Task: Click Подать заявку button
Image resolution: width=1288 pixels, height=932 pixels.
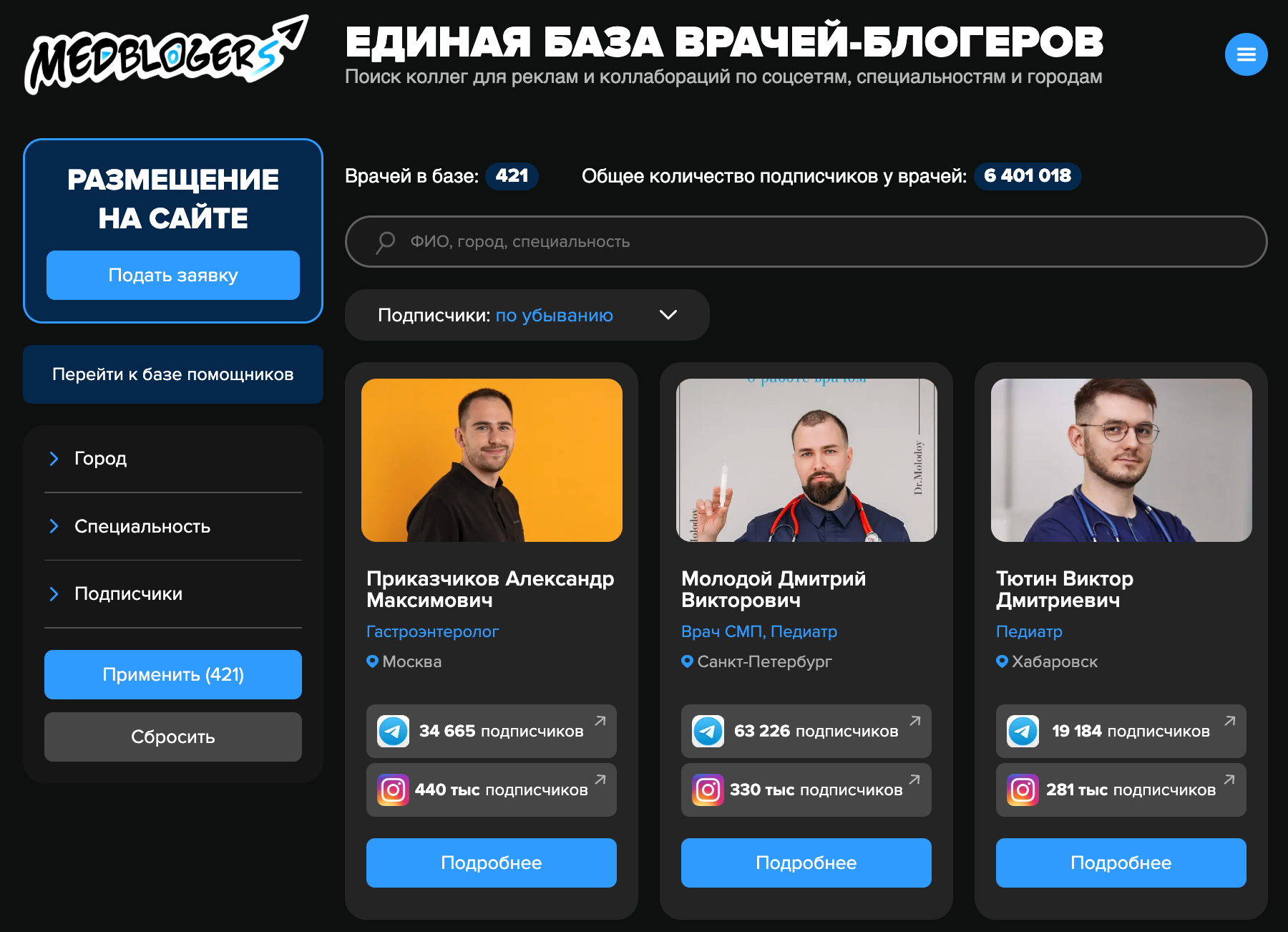Action: 173,275
